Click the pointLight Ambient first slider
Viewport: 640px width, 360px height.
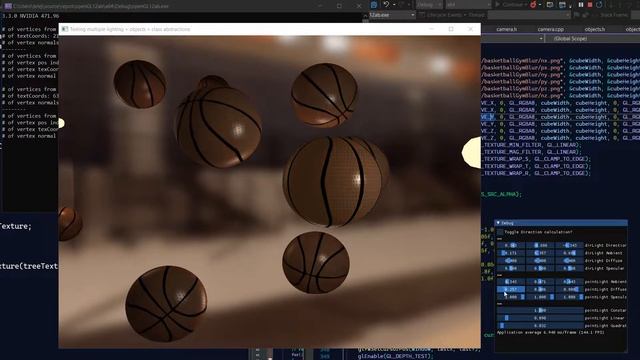(x=511, y=282)
